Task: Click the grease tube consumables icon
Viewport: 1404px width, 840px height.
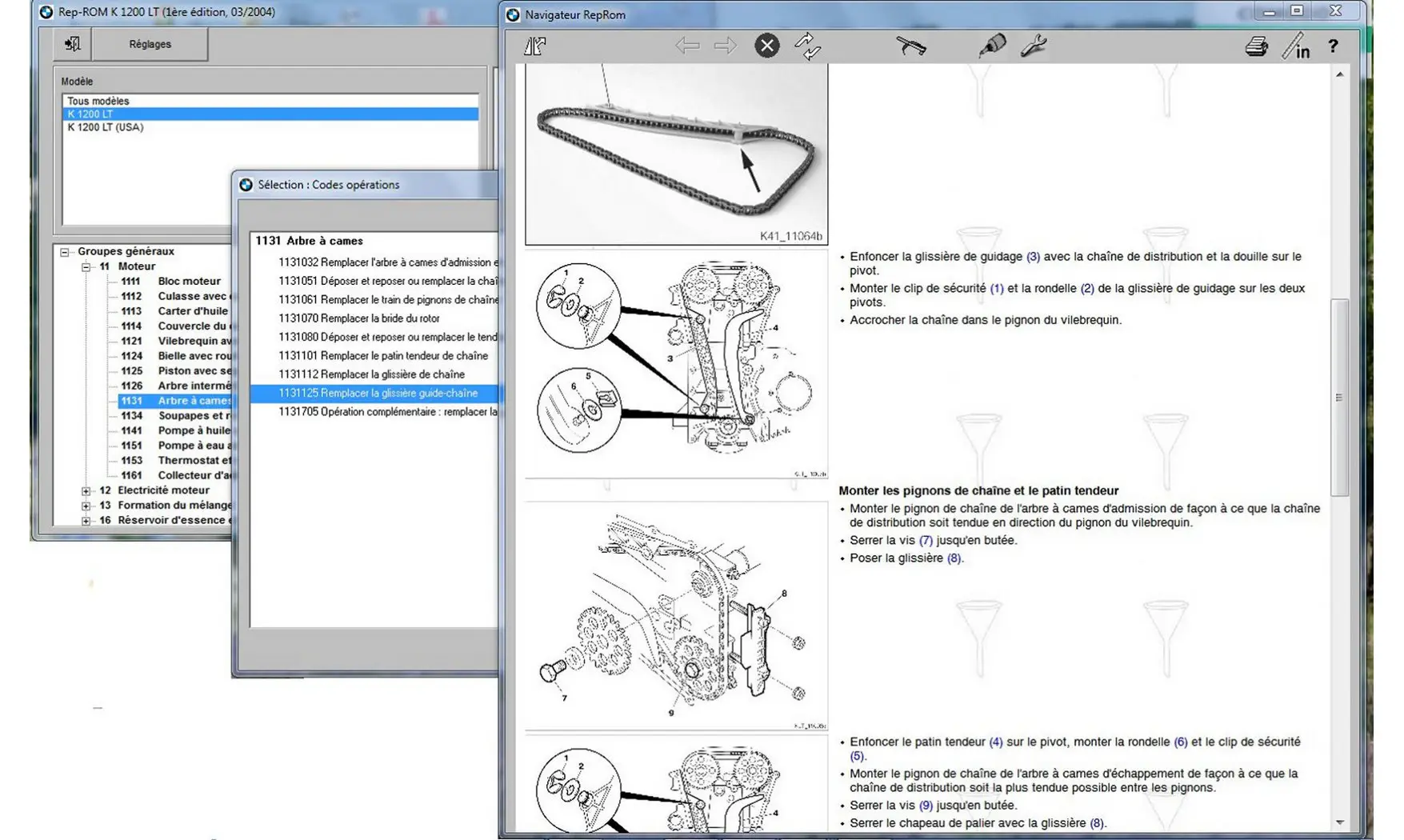Action: click(x=992, y=46)
